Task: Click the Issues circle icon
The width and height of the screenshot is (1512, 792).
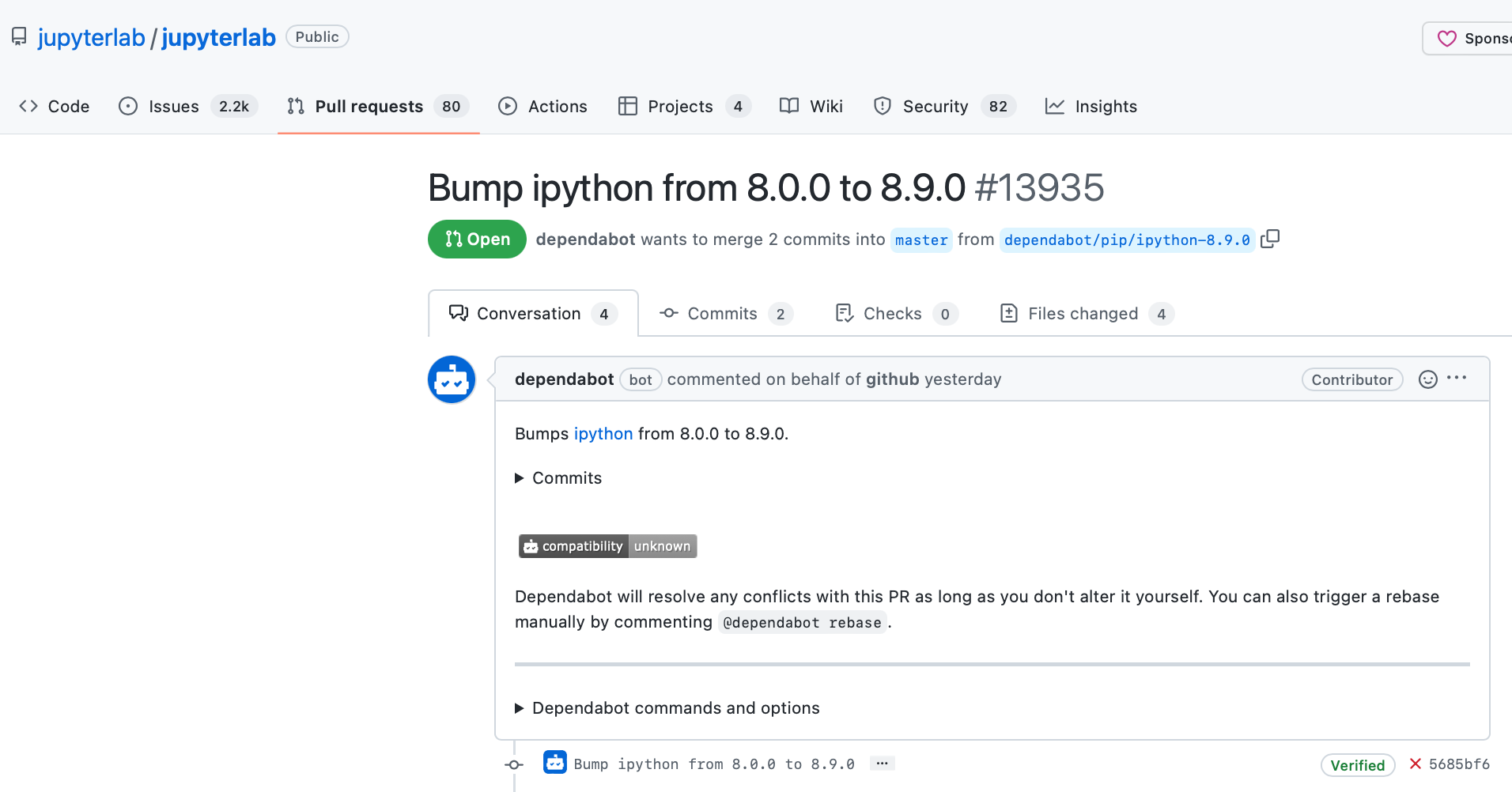Action: (x=128, y=106)
